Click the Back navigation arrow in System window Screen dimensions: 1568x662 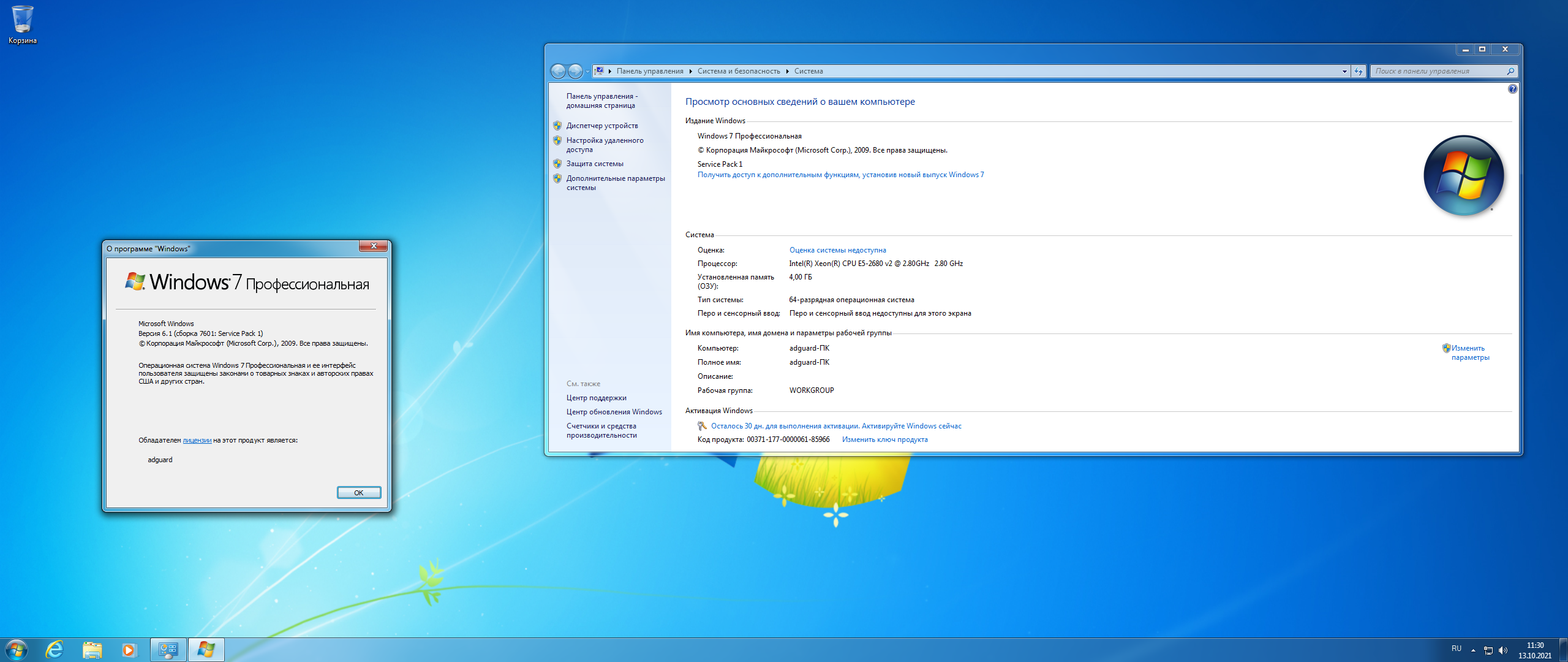[558, 71]
